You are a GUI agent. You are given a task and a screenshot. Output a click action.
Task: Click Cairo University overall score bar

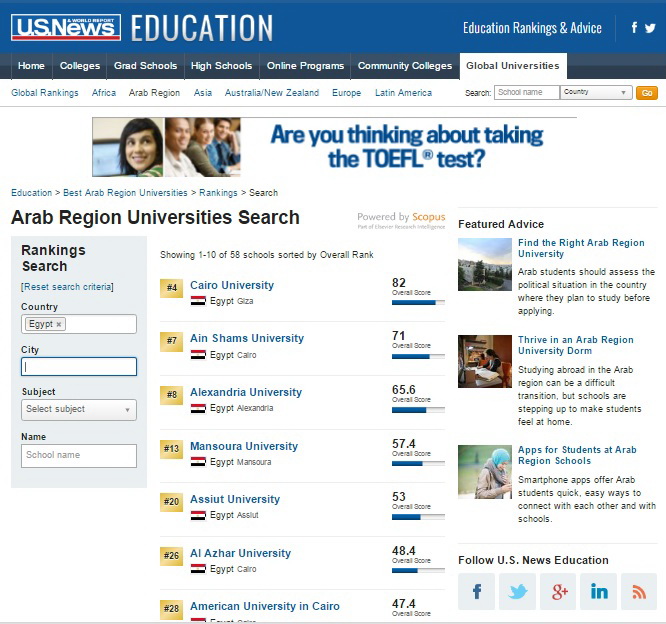click(418, 303)
